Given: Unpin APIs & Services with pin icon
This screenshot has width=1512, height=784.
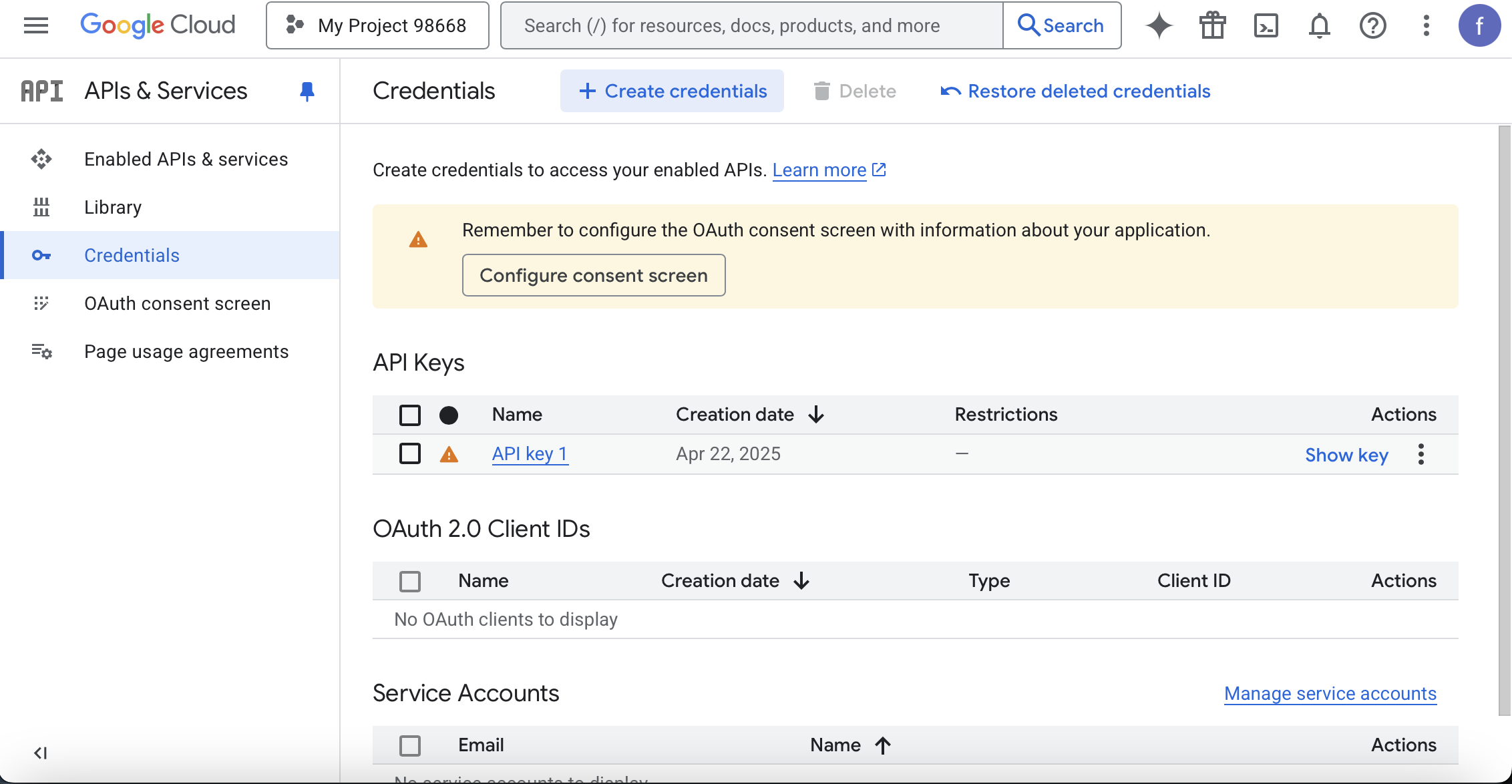Looking at the screenshot, I should pos(307,91).
